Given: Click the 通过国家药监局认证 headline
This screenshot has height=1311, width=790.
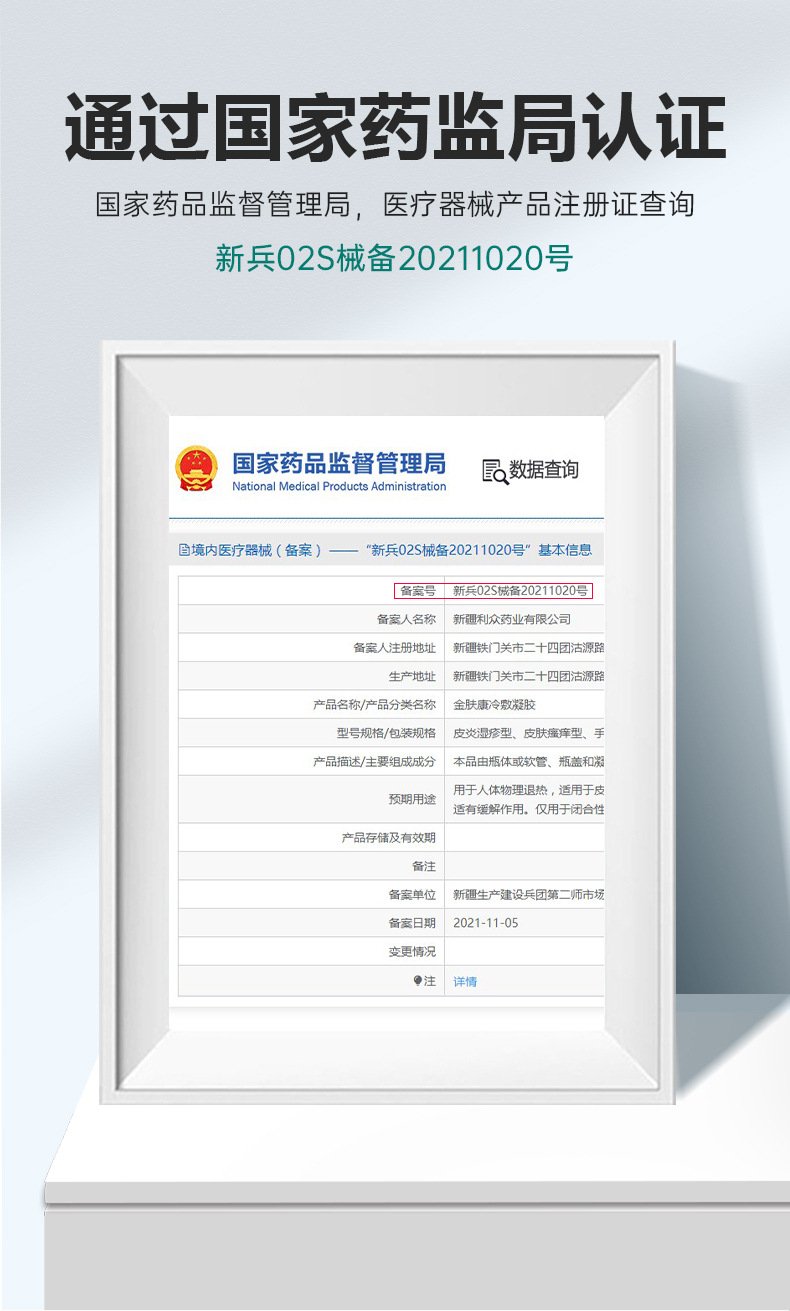Looking at the screenshot, I should [x=395, y=128].
